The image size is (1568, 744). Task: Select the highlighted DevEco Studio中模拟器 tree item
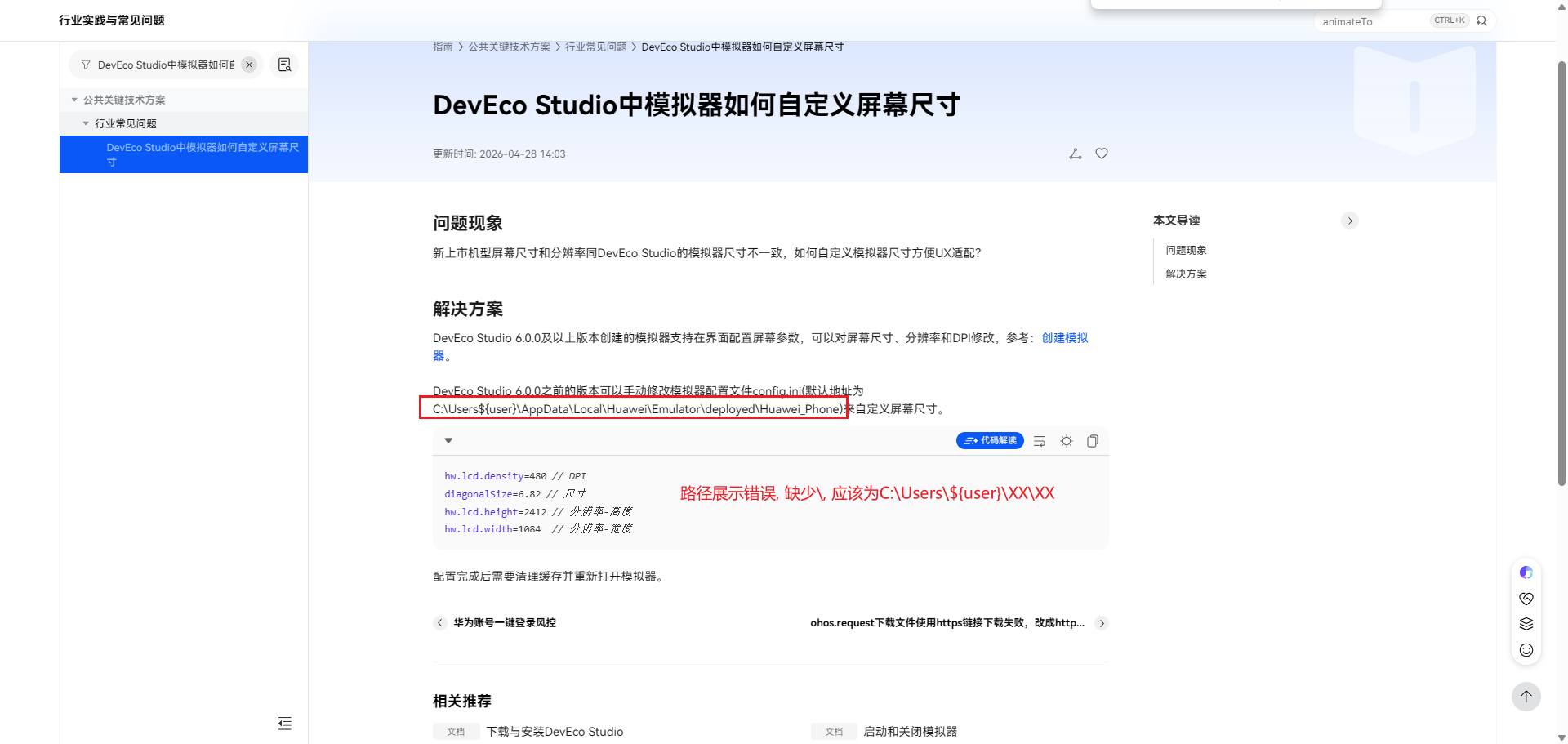[184, 154]
